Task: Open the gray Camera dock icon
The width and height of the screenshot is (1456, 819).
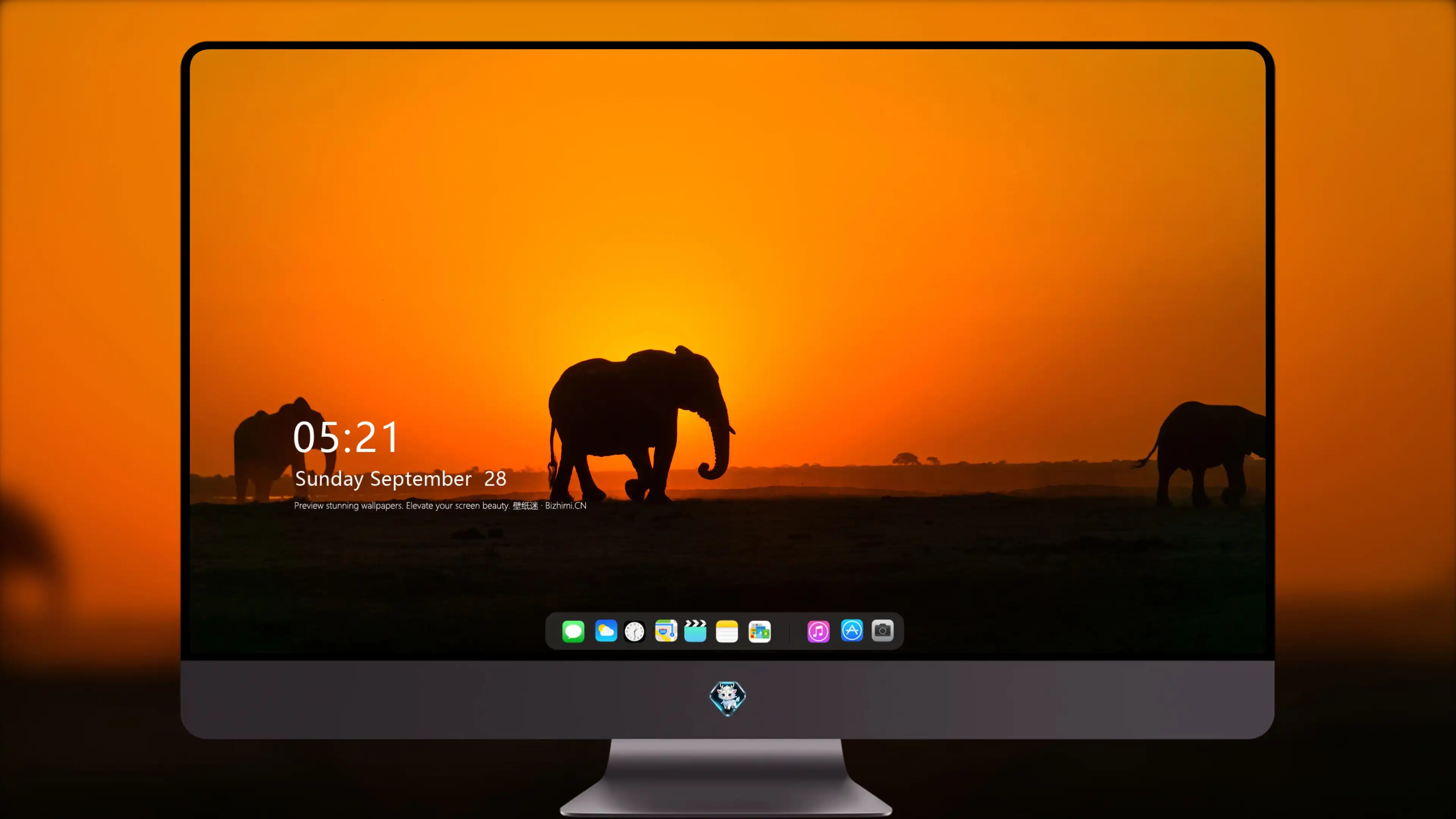Action: pyautogui.click(x=882, y=630)
